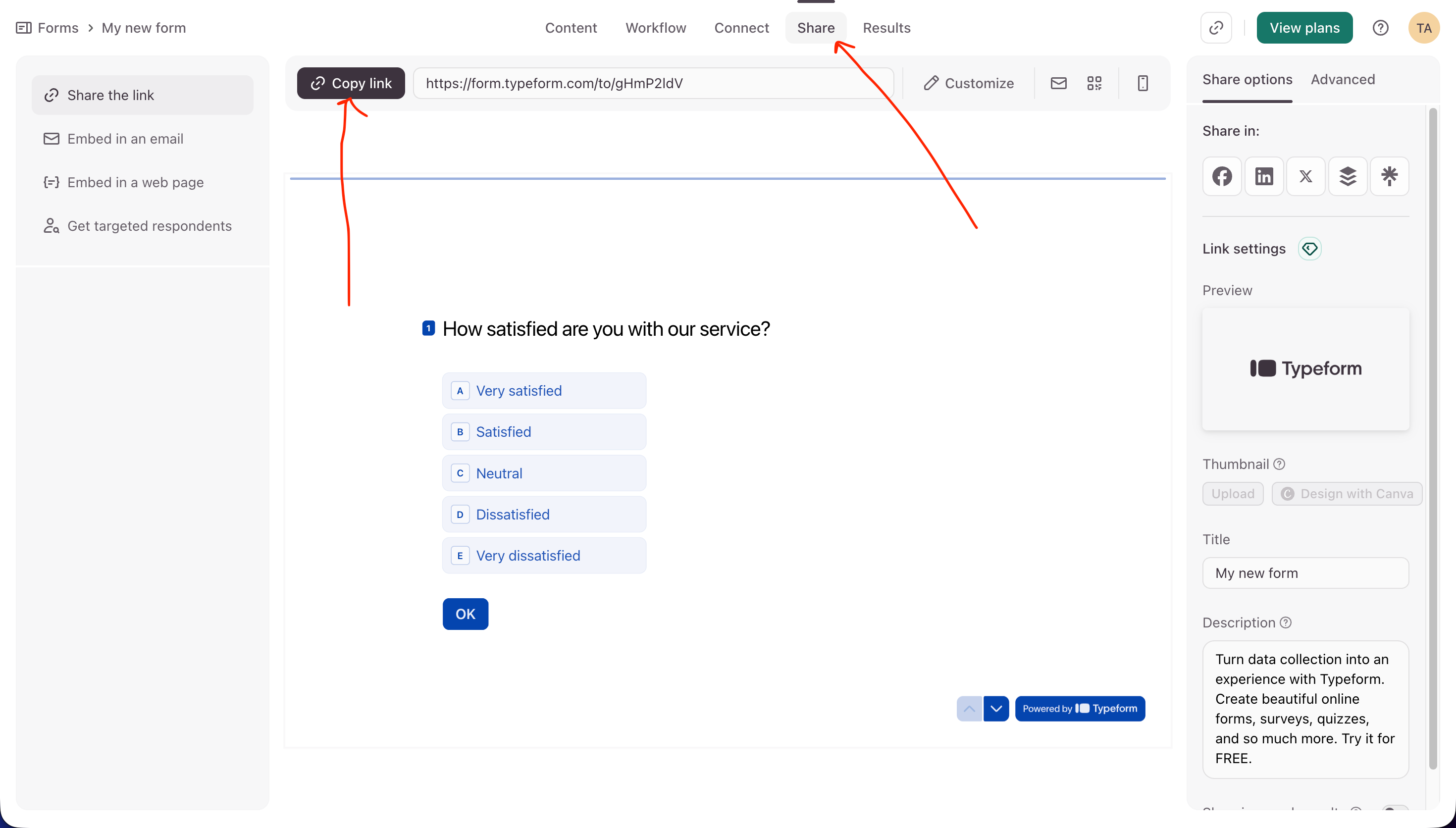Switch to the Results tab

pos(886,28)
